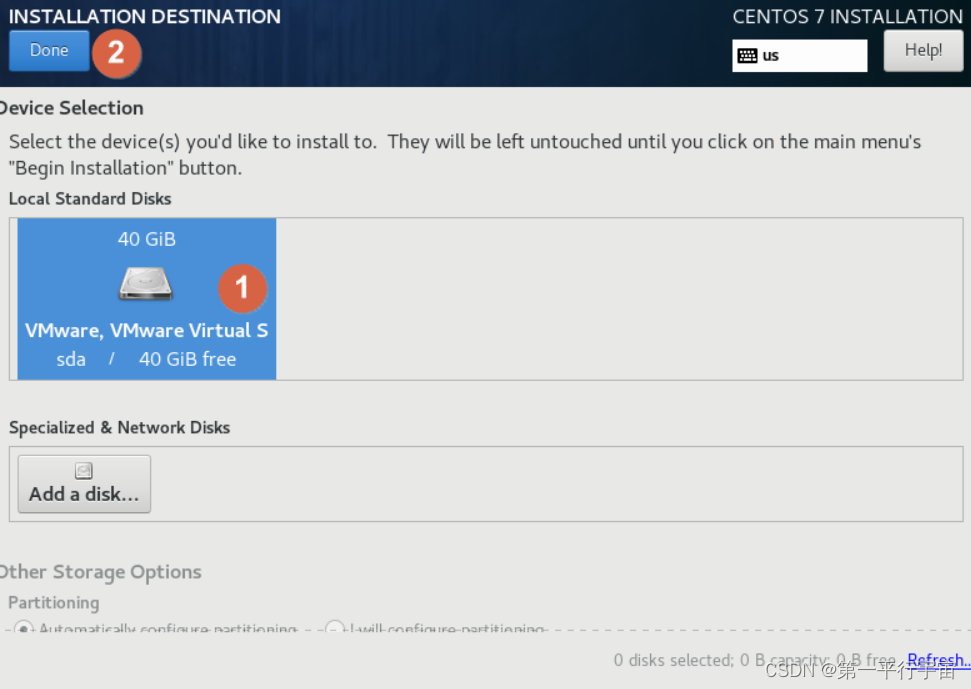Click the Add a disk... button
The width and height of the screenshot is (971, 689).
(84, 484)
